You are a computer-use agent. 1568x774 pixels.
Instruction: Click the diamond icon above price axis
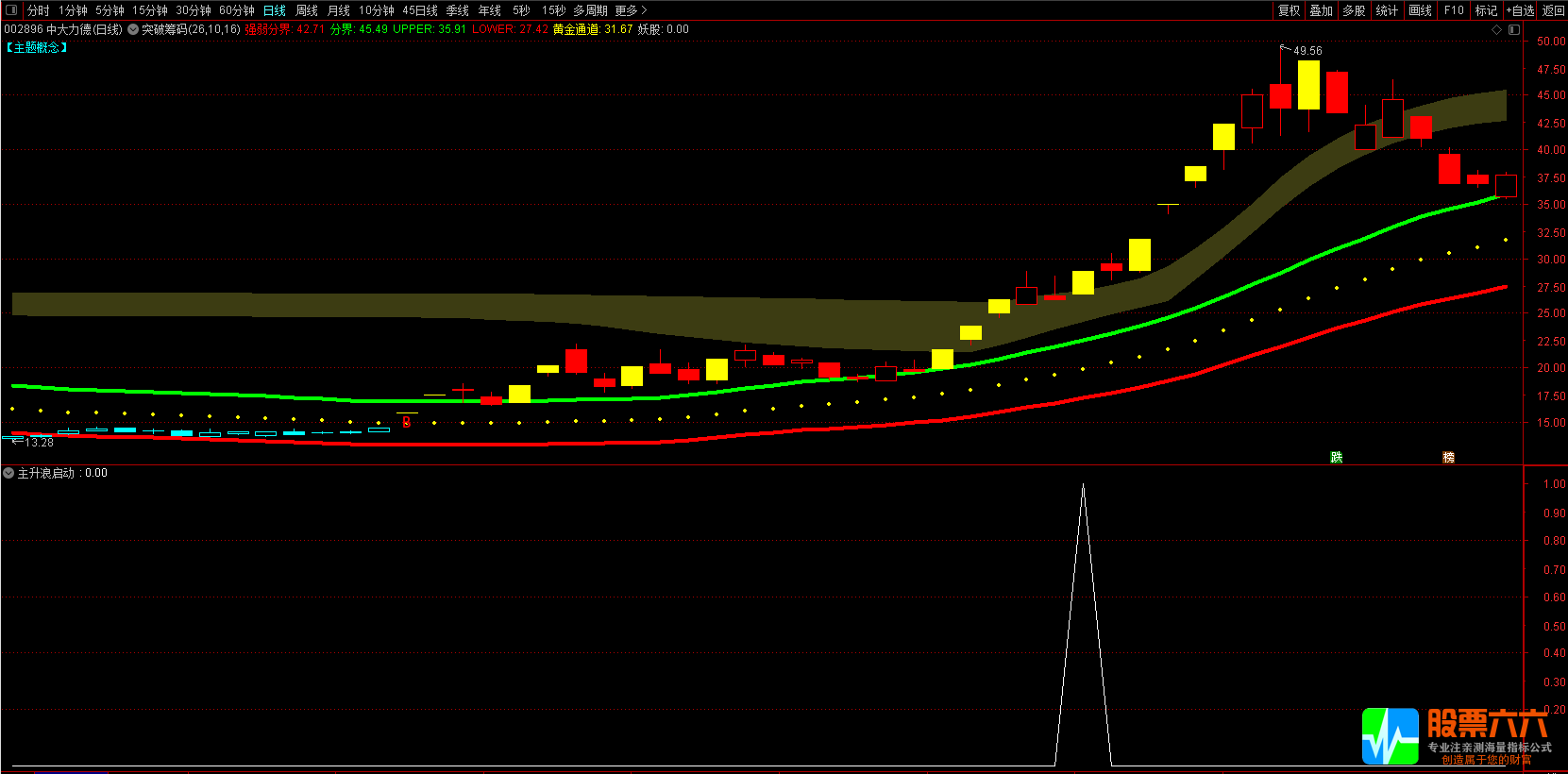point(1496,29)
